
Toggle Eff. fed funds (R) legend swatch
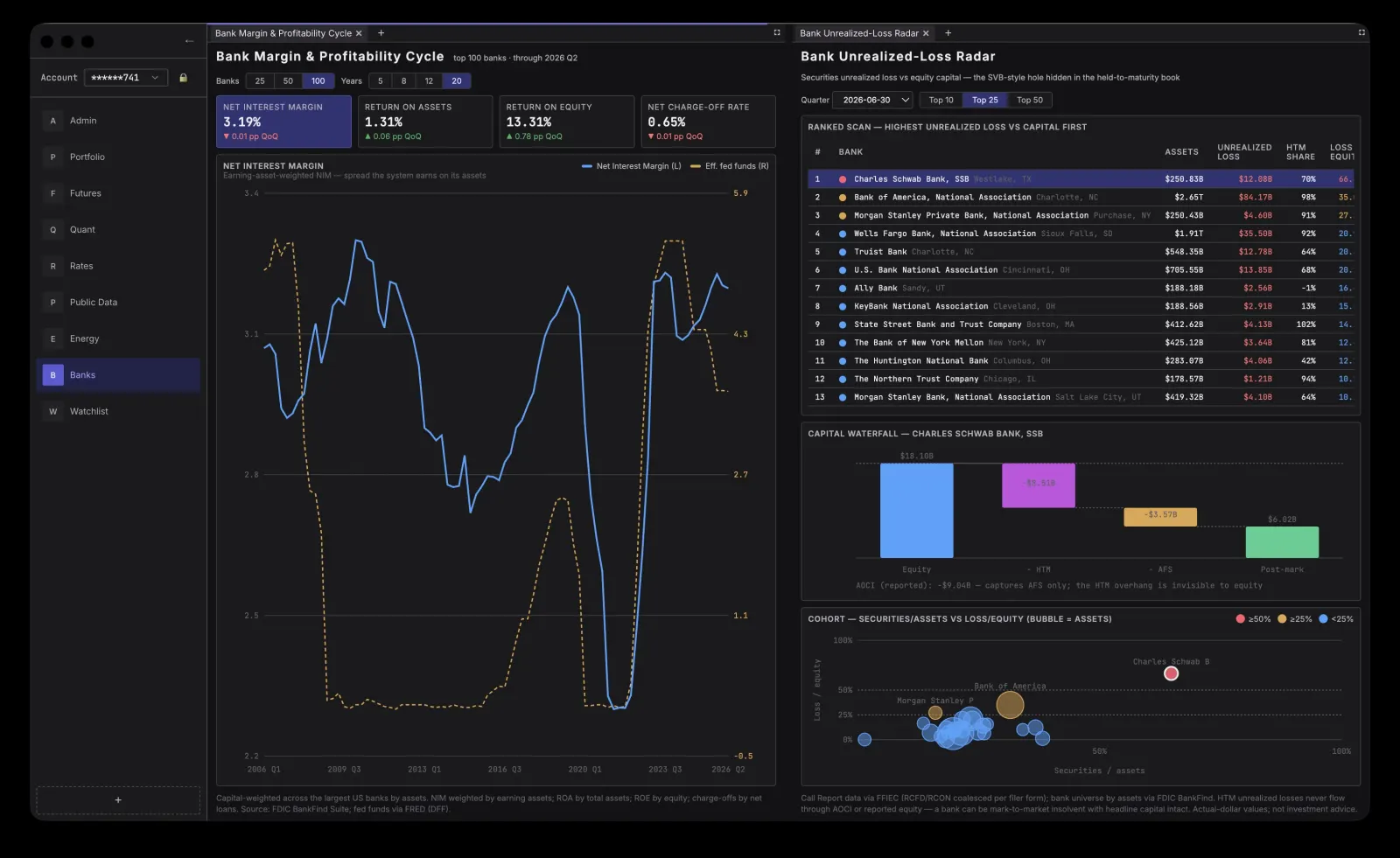[x=696, y=166]
